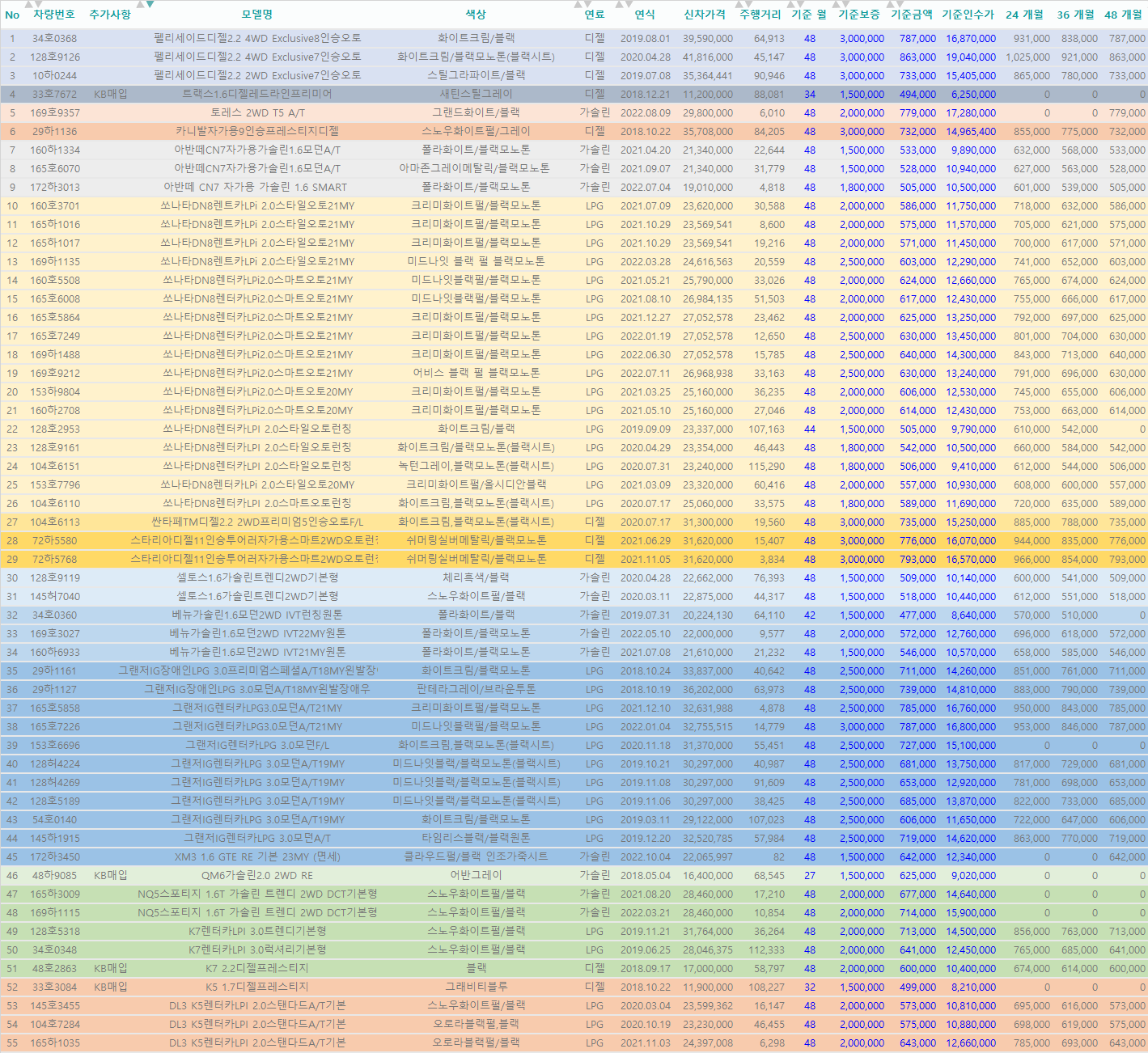Click ascending sort triangle between No and 차량번호
1148x1053 pixels.
28,4
